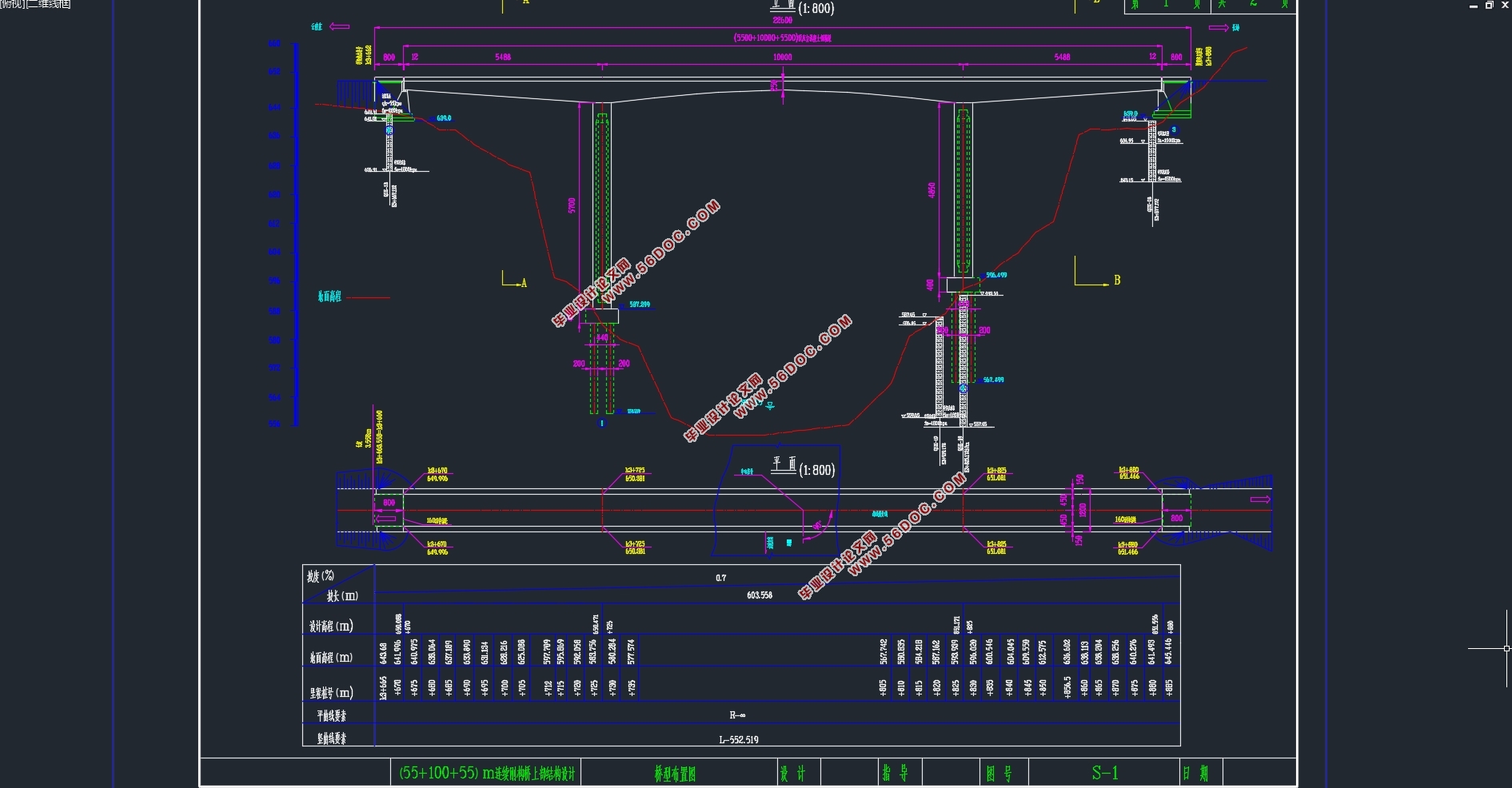Viewport: 1512px width, 788px height.
Task: Click the 坡度 (%) row header
Action: (321, 576)
